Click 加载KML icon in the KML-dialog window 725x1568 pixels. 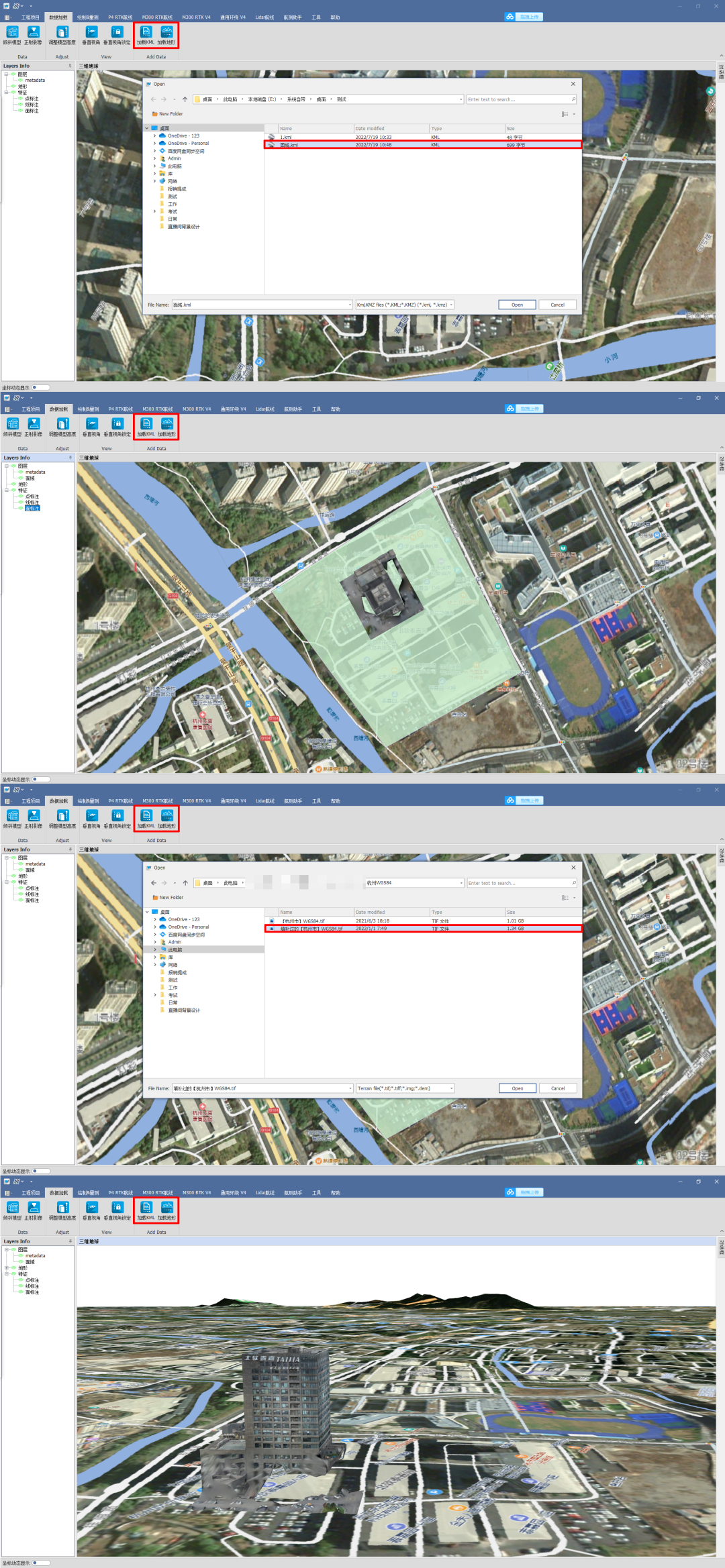(x=146, y=32)
